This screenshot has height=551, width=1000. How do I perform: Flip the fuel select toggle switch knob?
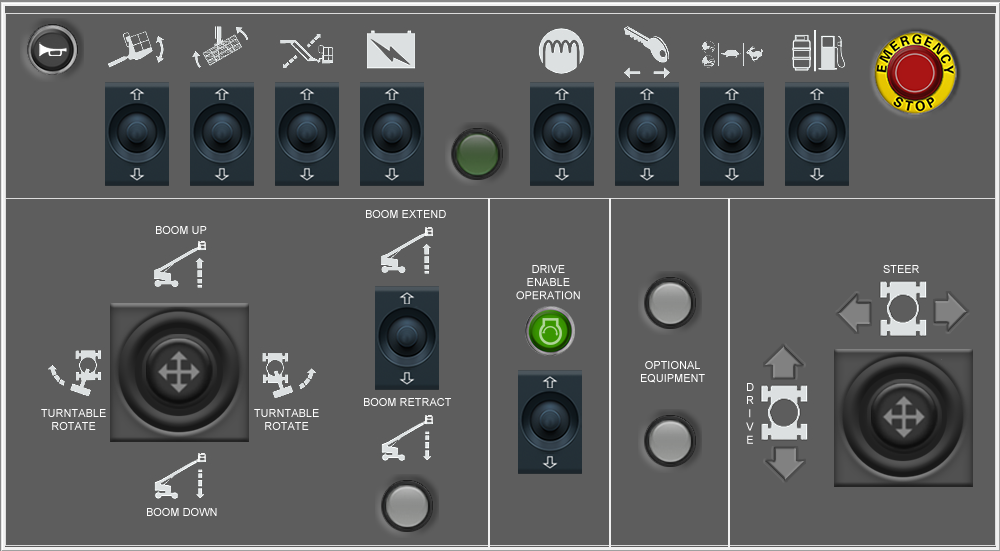tap(817, 133)
